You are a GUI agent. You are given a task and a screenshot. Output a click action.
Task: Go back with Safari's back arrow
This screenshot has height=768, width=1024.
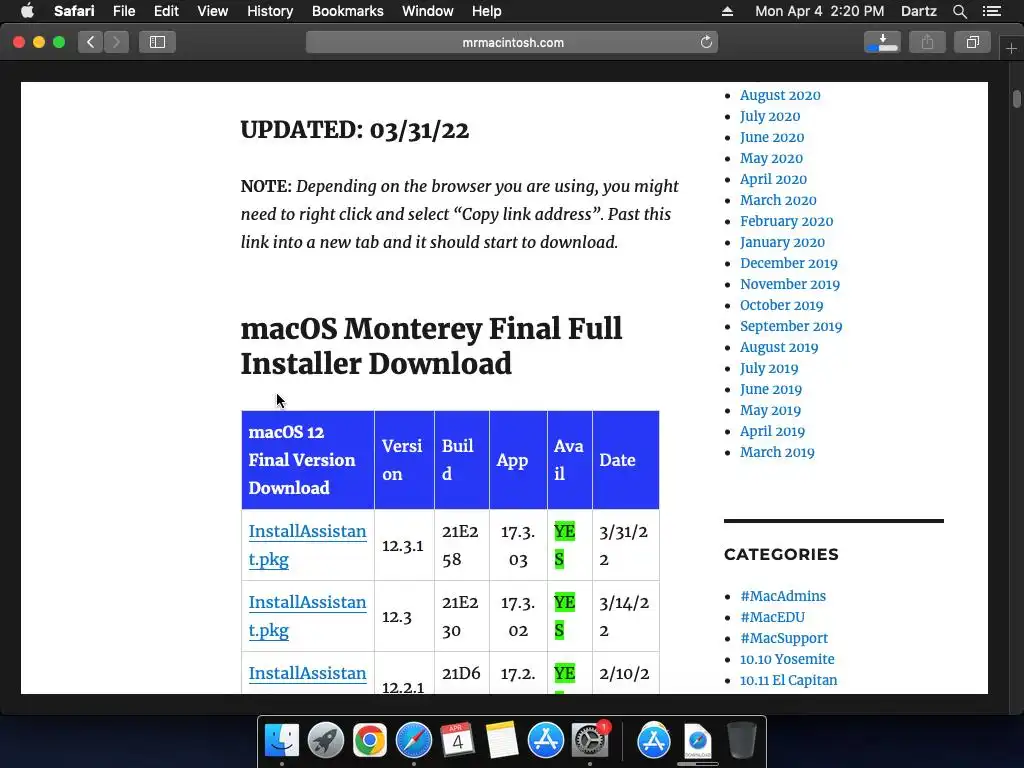coord(91,42)
